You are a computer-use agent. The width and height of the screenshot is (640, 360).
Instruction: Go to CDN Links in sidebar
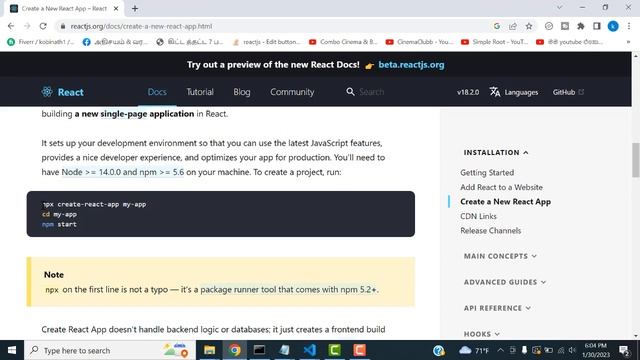pyautogui.click(x=478, y=216)
